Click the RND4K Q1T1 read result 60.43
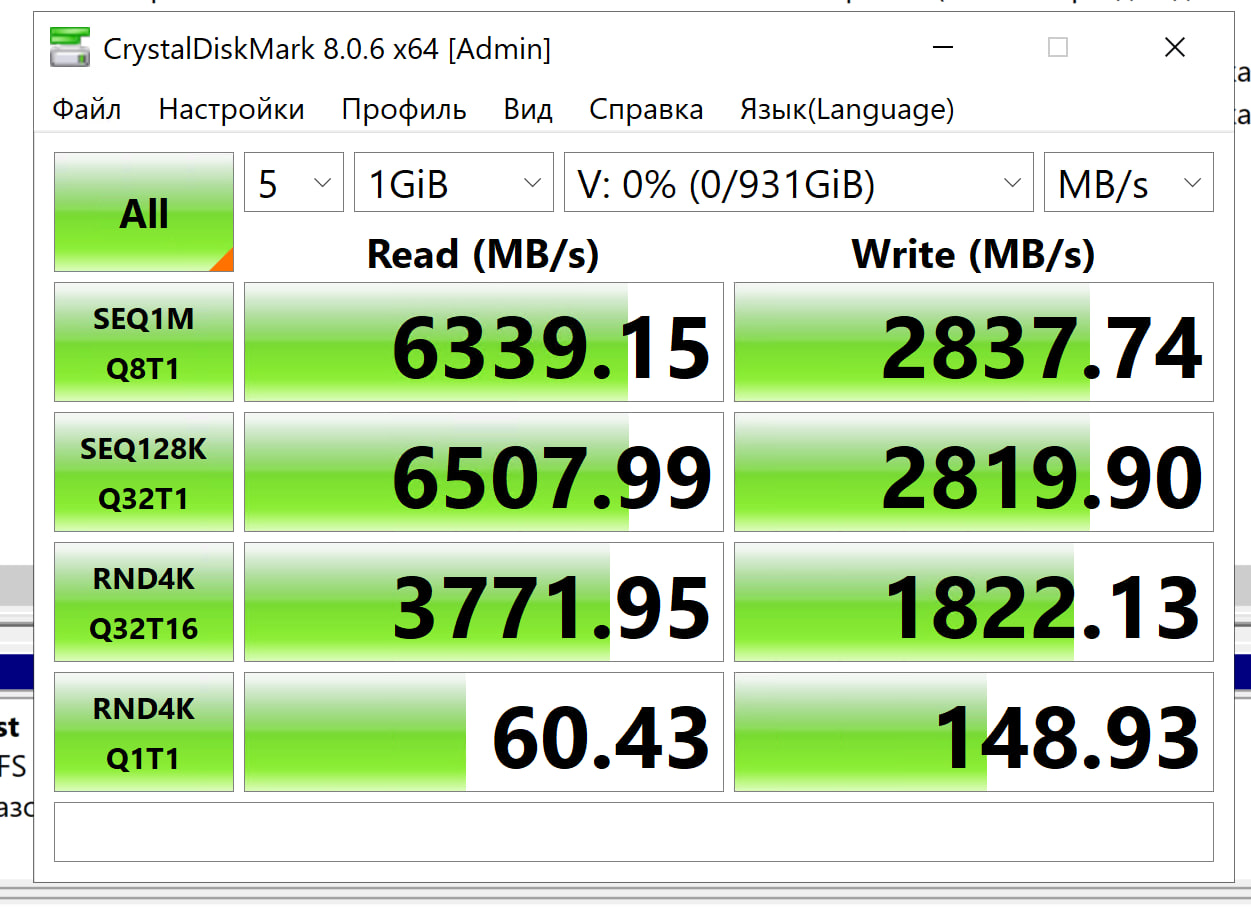The width and height of the screenshot is (1251, 907). click(x=484, y=732)
